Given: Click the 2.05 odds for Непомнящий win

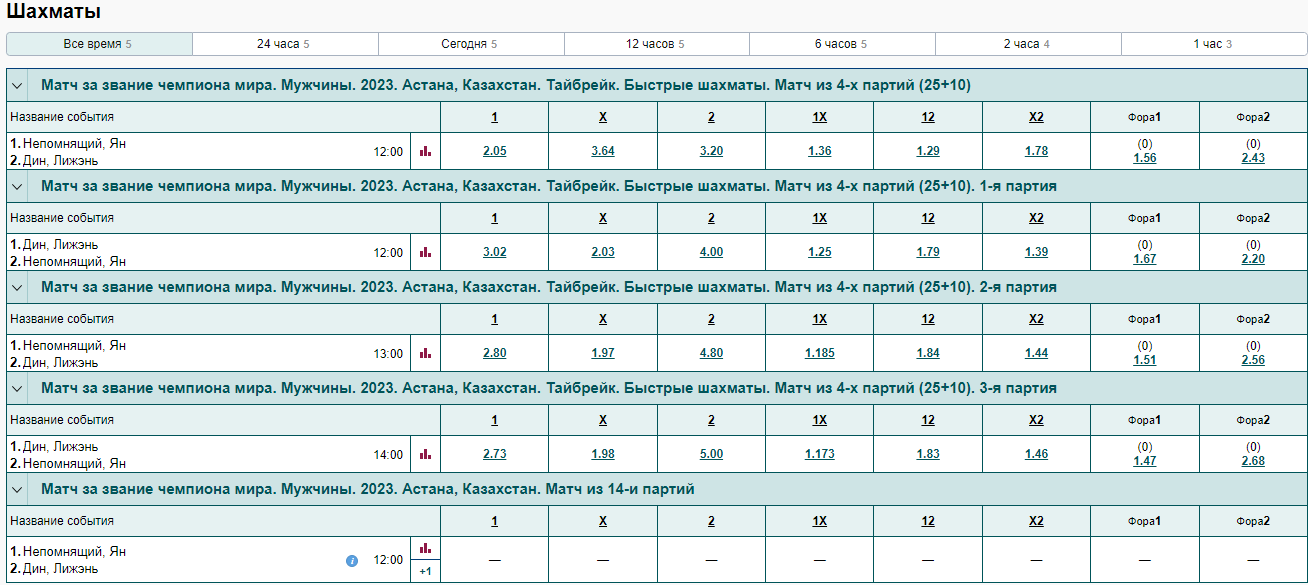Looking at the screenshot, I should click(494, 151).
